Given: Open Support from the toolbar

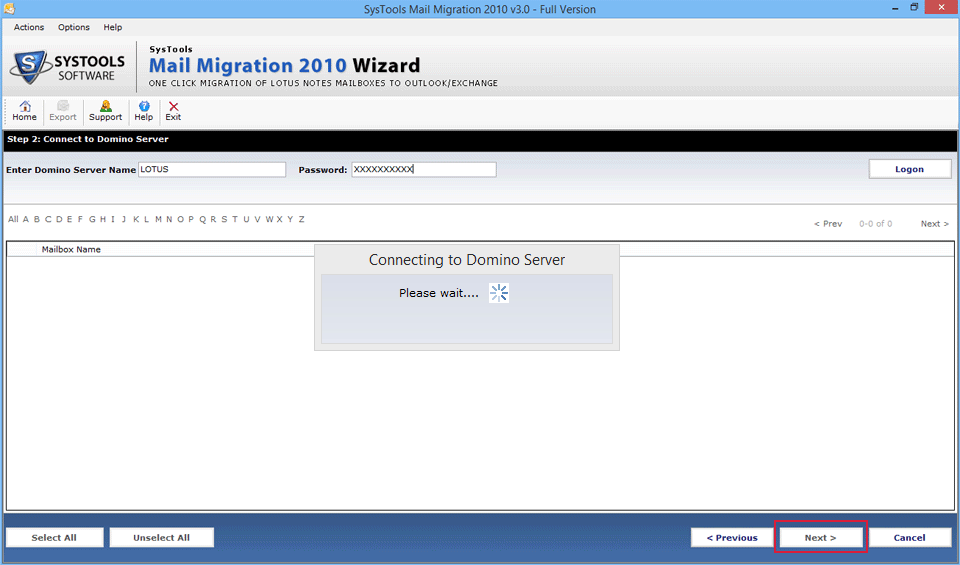Looking at the screenshot, I should pos(105,111).
